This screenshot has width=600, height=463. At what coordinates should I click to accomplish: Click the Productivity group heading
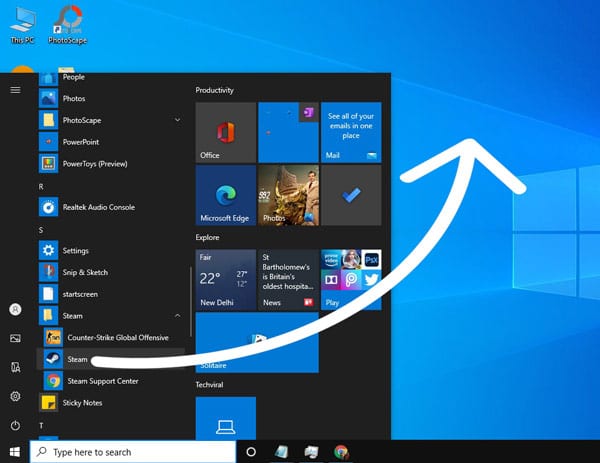coord(214,90)
